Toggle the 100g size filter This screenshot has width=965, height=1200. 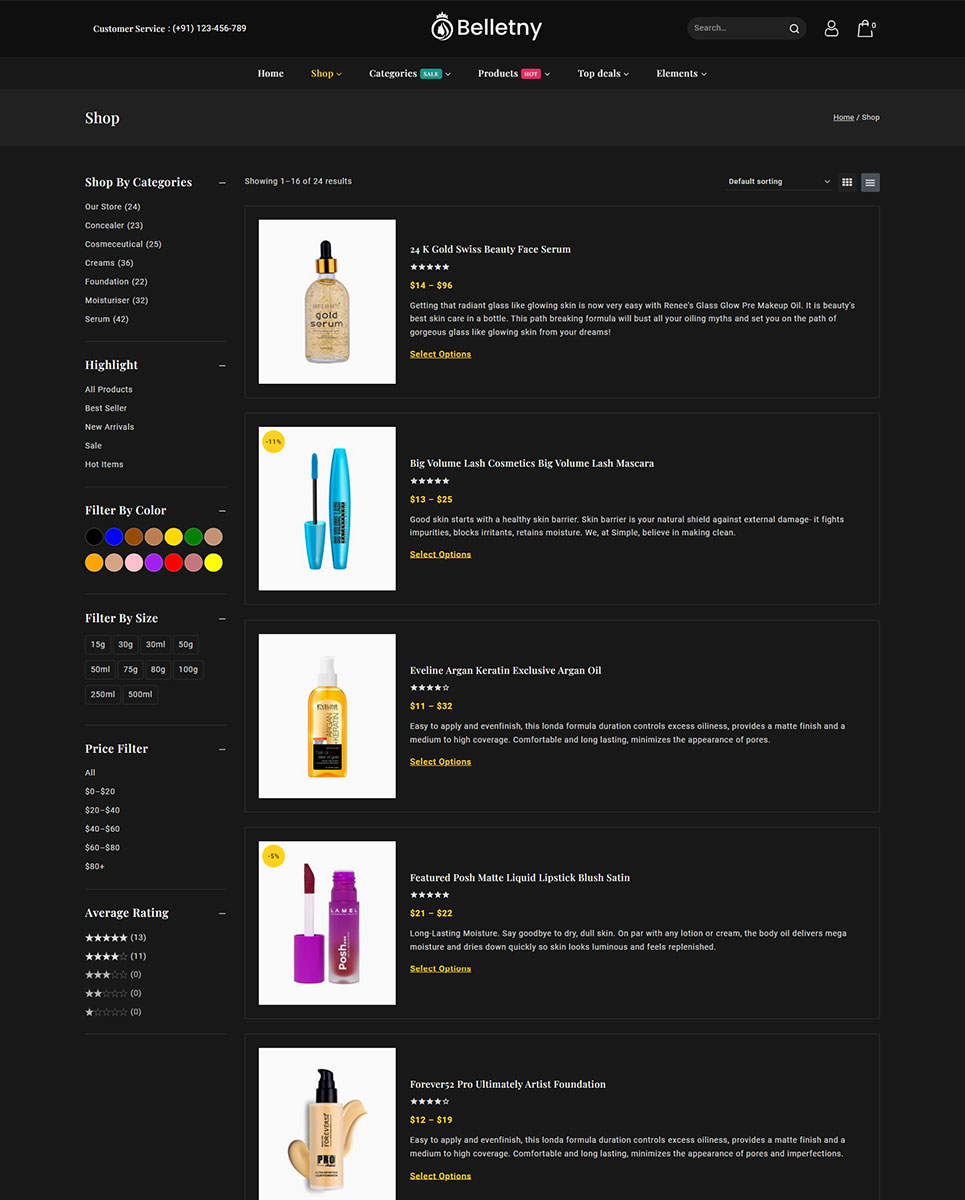click(x=188, y=669)
